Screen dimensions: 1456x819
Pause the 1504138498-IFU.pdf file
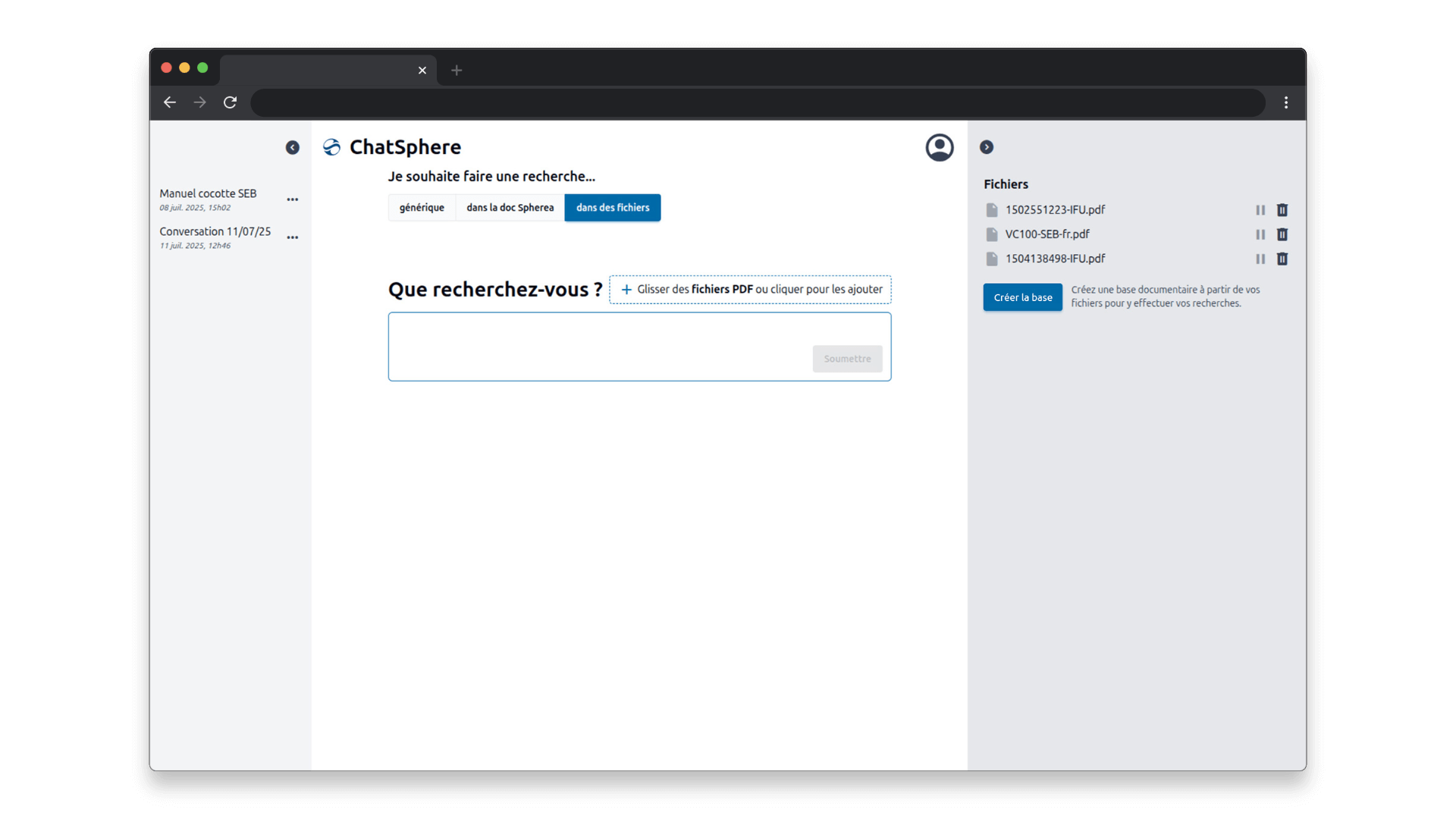(x=1260, y=259)
